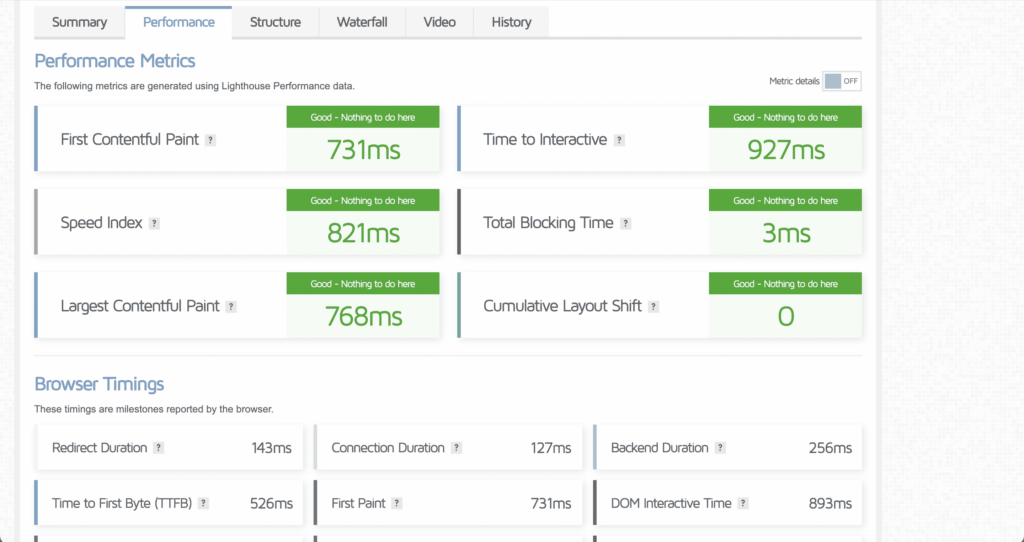The image size is (1024, 542).
Task: Click help icon beside DOM Interactive Time
Action: pos(744,504)
